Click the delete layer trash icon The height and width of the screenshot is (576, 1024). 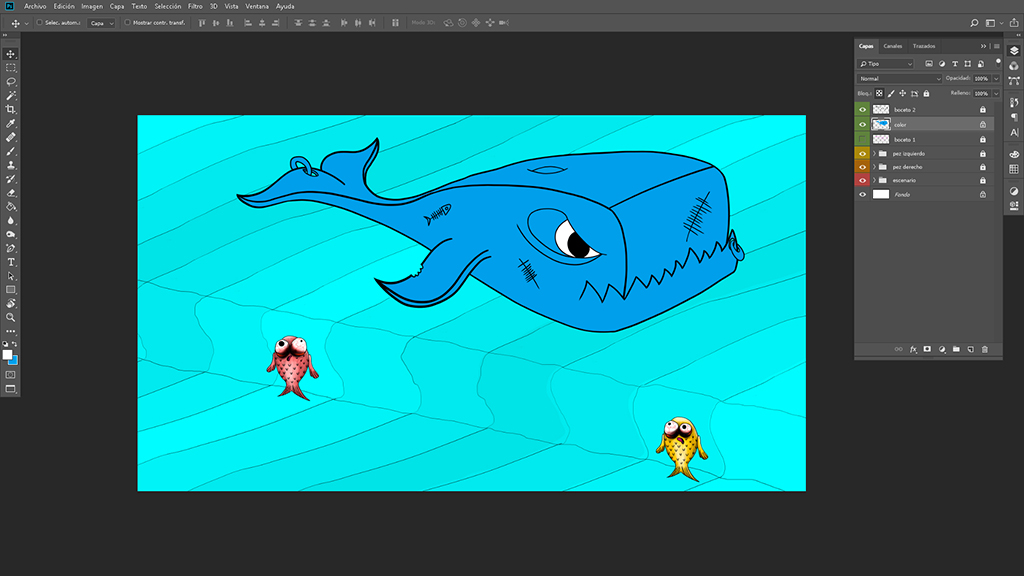985,349
